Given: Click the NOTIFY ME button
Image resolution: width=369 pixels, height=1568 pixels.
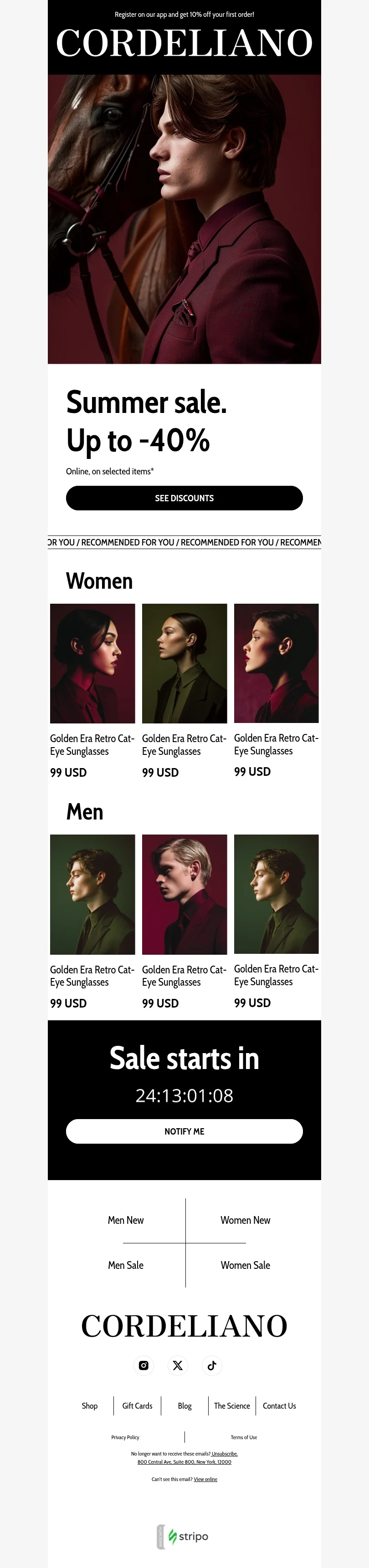Looking at the screenshot, I should pos(184,1131).
